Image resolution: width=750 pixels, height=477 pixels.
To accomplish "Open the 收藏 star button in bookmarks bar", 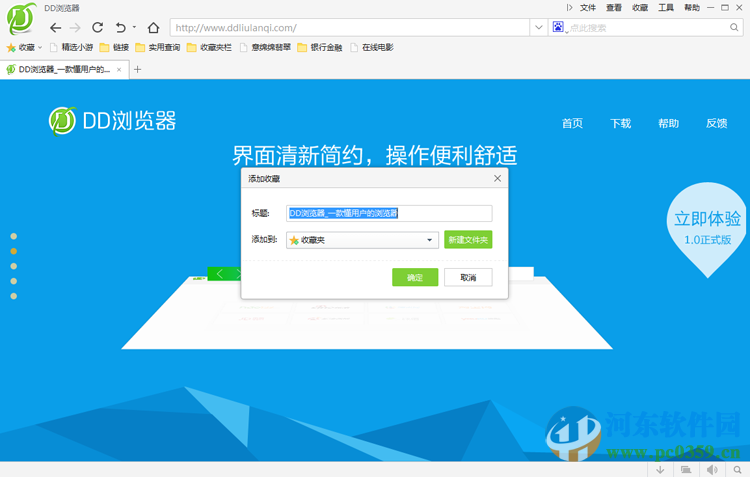I will tap(24, 47).
